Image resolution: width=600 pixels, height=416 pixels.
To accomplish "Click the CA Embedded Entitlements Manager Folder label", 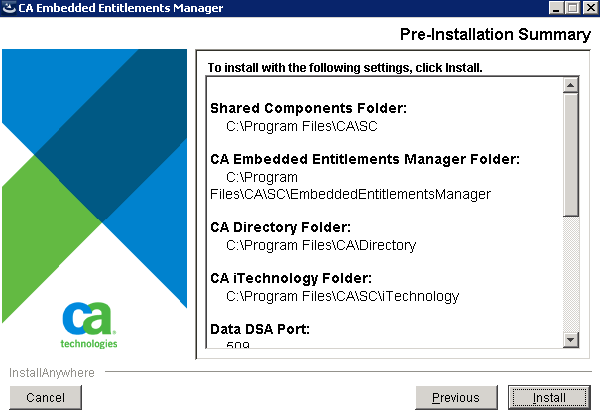I will 365,160.
